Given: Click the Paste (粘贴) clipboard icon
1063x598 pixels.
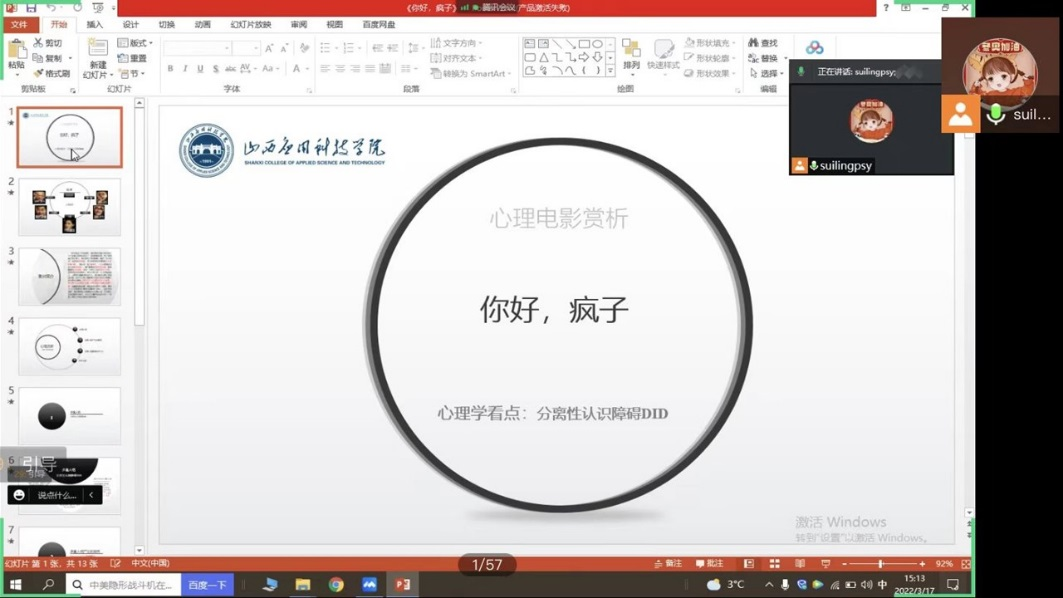Looking at the screenshot, I should (x=16, y=50).
